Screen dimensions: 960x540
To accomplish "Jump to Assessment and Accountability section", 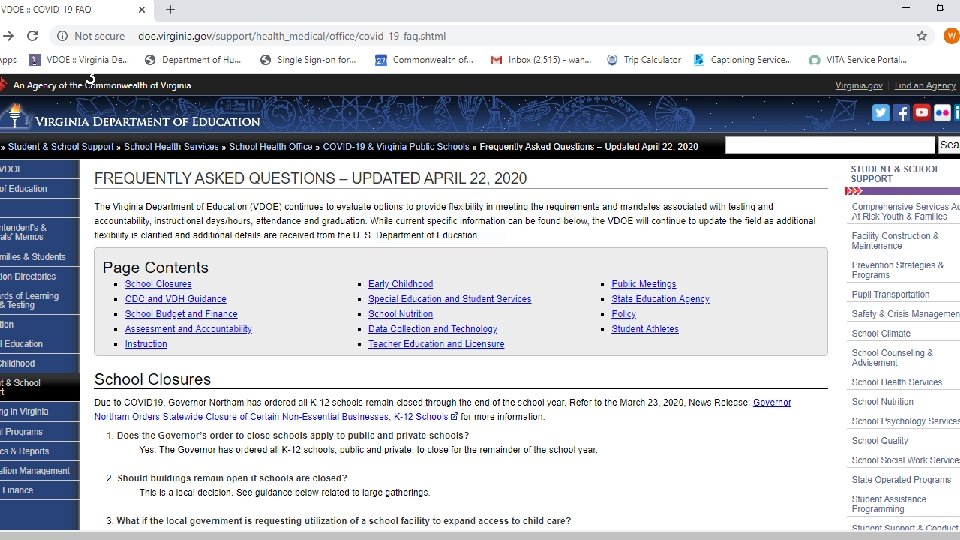I will point(188,329).
